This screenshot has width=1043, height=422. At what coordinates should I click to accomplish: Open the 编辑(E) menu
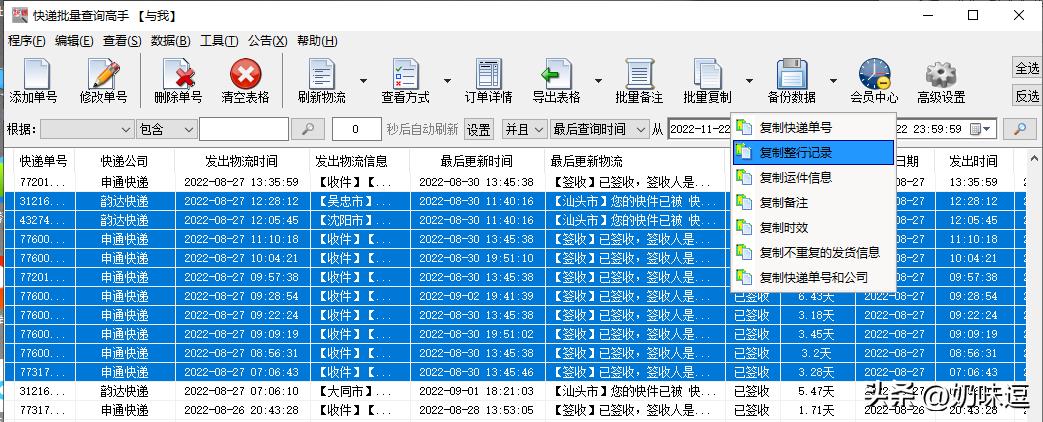click(x=74, y=41)
